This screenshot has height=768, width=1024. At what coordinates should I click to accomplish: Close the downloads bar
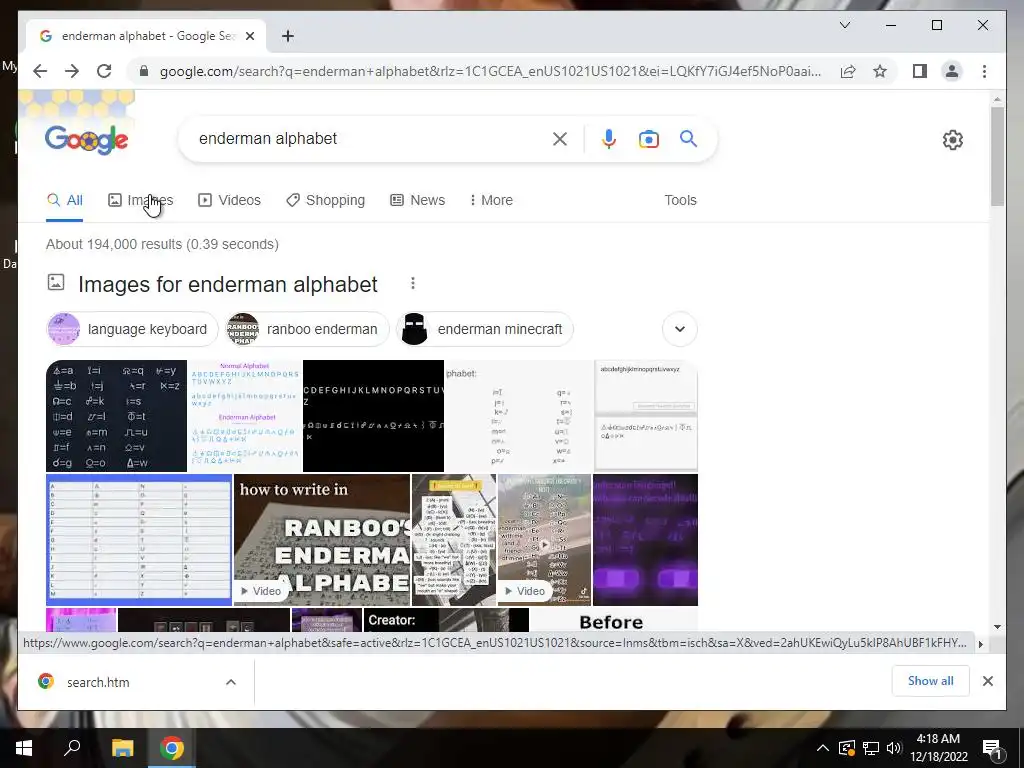pos(987,681)
